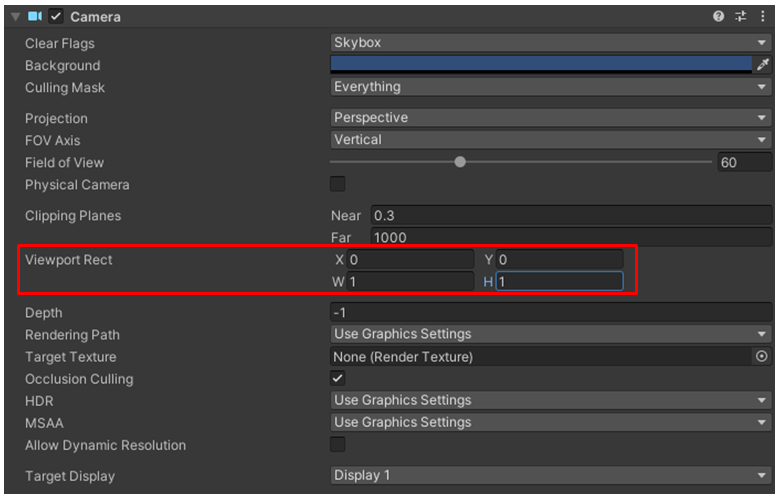
Task: Open the HDR Use Graphics Settings dropdown
Action: pos(551,400)
